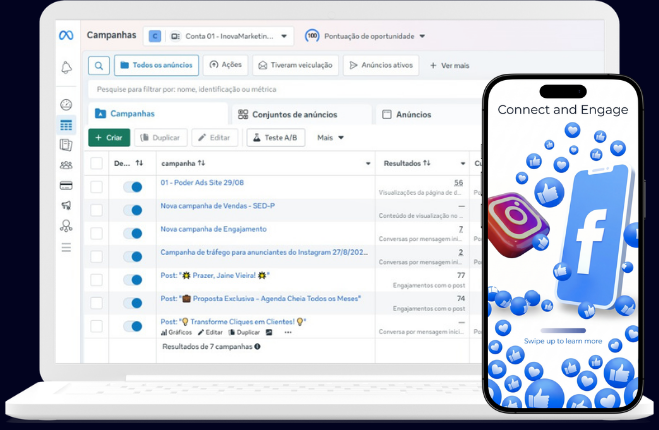
Task: Check the box for Prazer, Jaine Vieira post
Action: 96,280
